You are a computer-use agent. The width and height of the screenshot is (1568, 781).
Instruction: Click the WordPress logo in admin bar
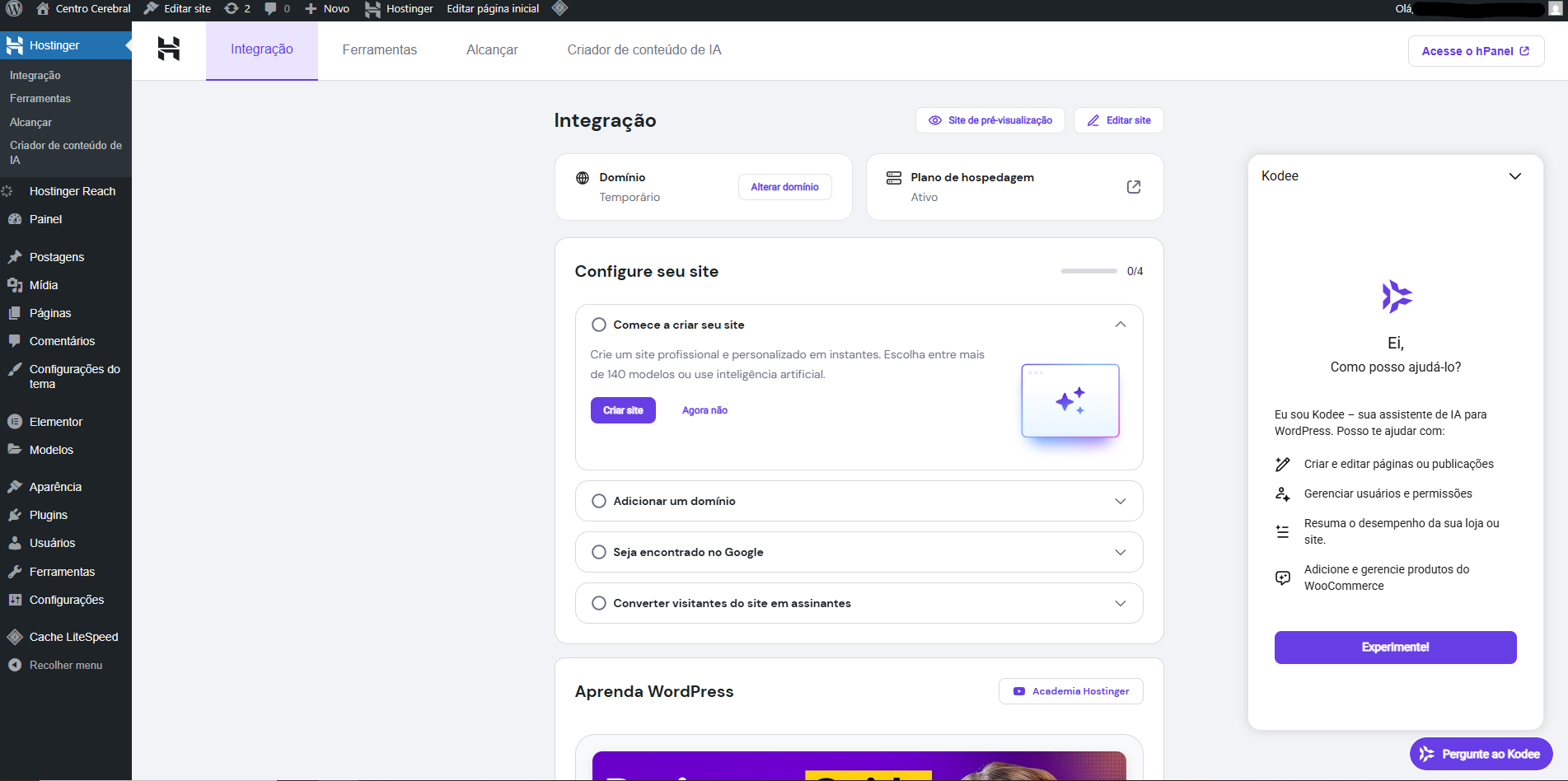pos(14,8)
